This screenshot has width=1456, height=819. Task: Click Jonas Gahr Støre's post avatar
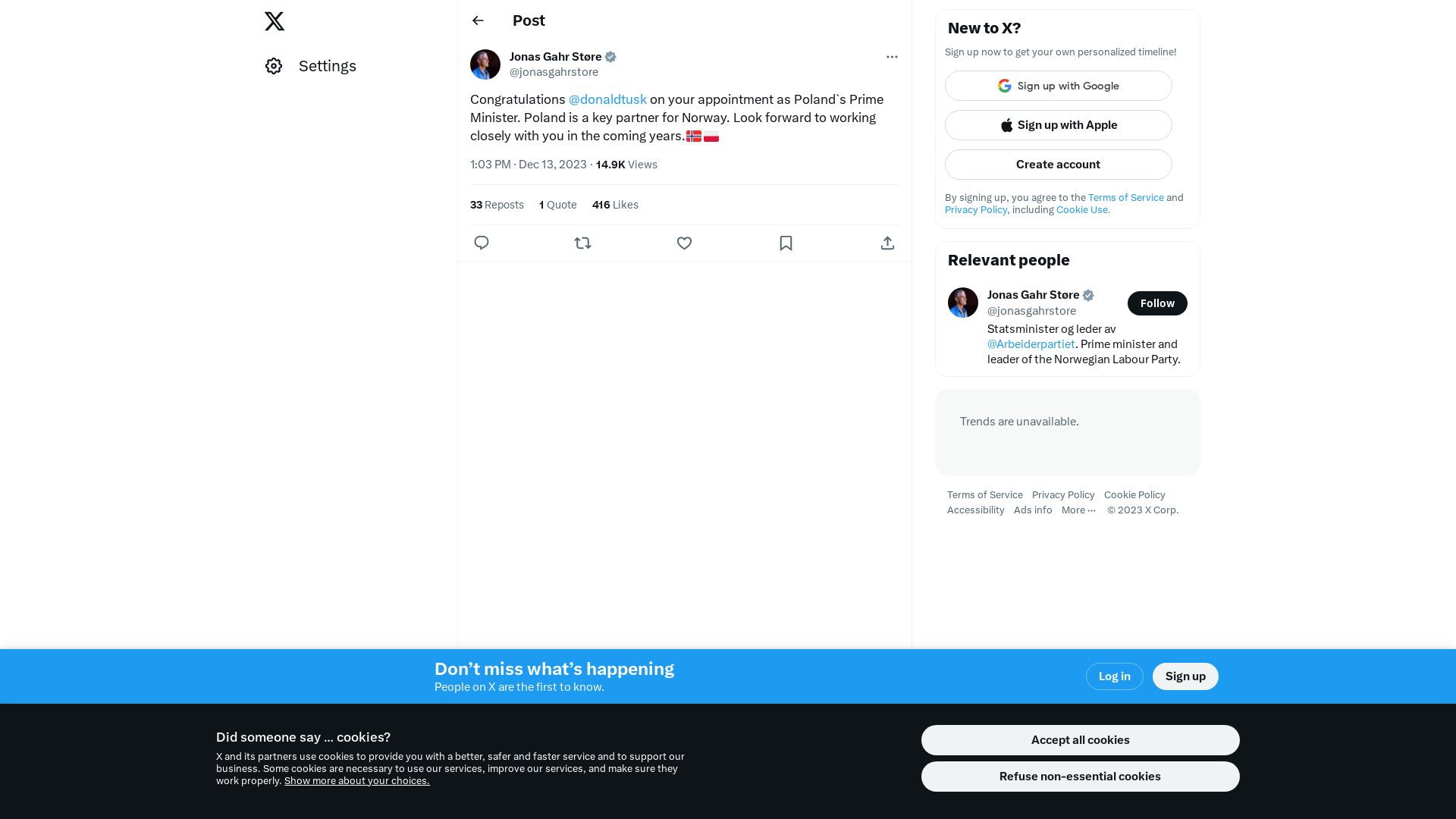click(x=485, y=64)
